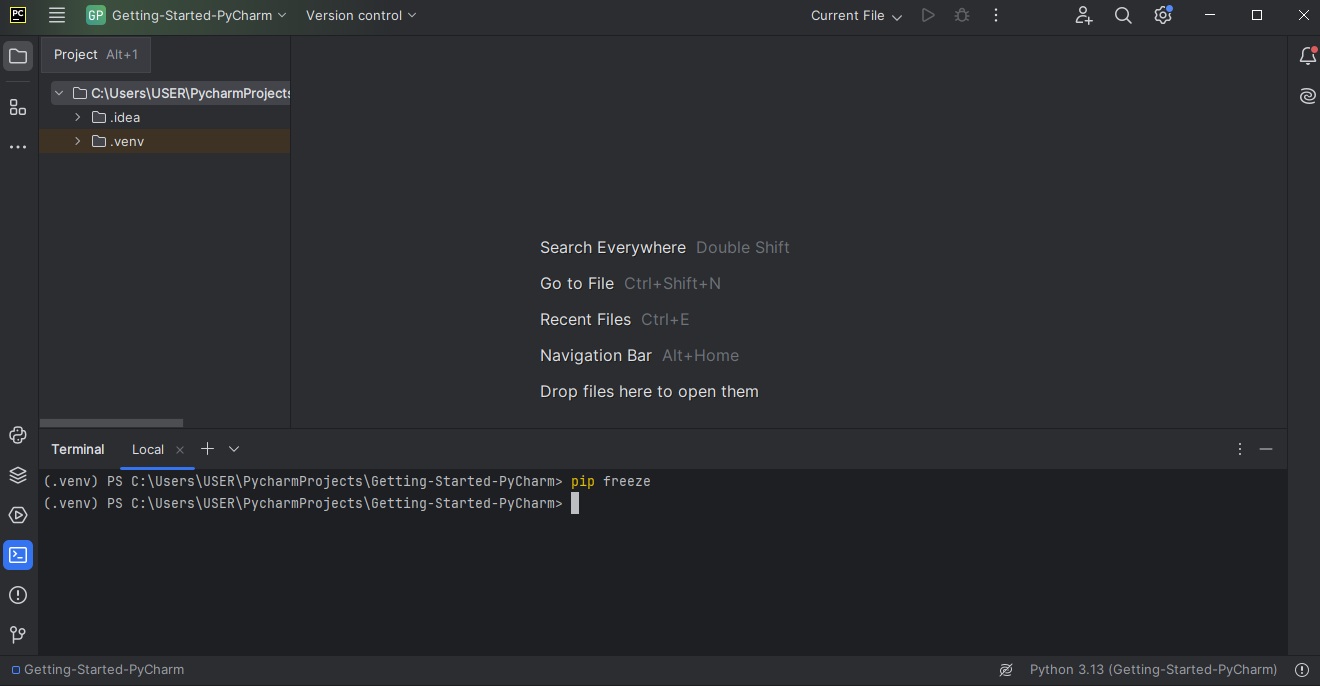Screen dimensions: 1320x686
Task: Expand the .idea folder chevron
Action: (78, 117)
